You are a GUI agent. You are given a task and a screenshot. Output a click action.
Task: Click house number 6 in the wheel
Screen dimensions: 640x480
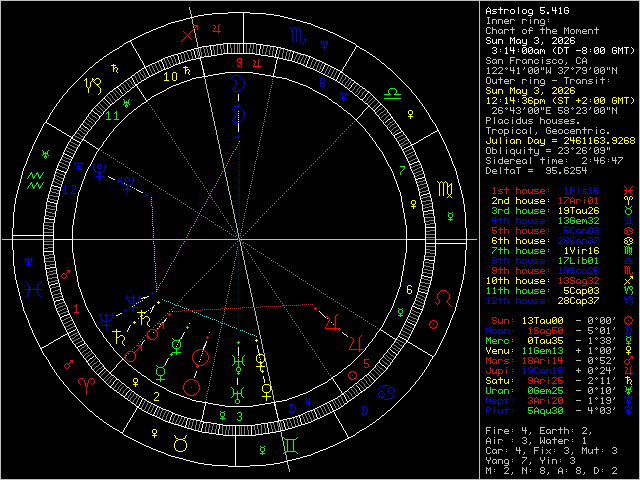tap(409, 290)
